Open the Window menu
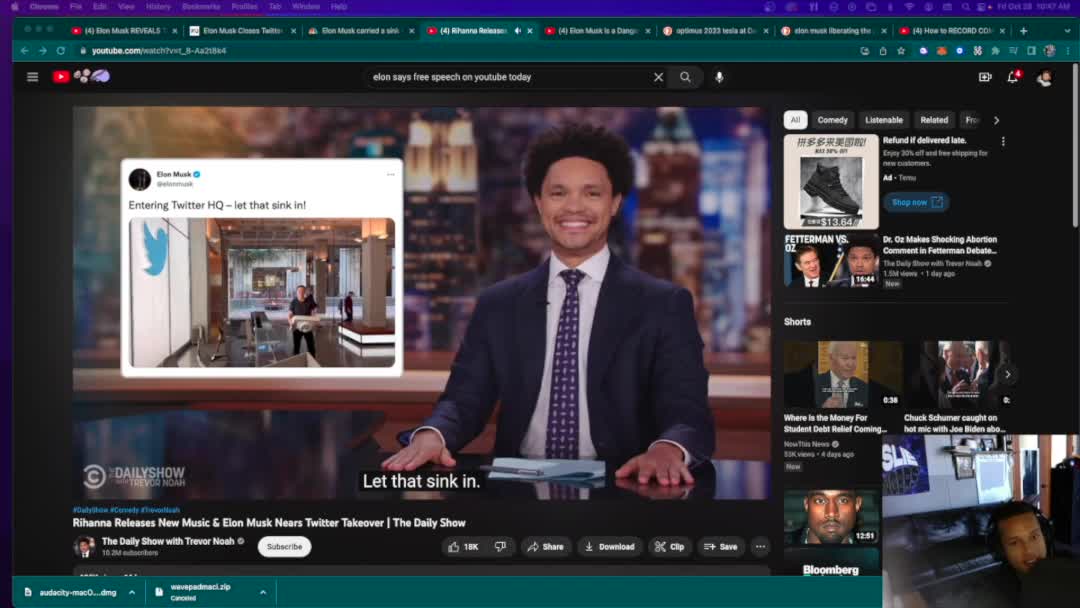This screenshot has width=1080, height=608. pyautogui.click(x=306, y=7)
